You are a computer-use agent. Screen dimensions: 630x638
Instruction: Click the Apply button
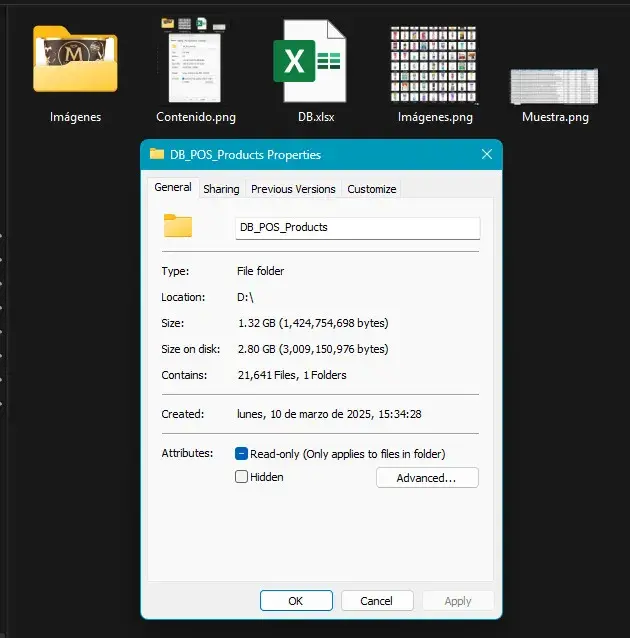pos(457,601)
